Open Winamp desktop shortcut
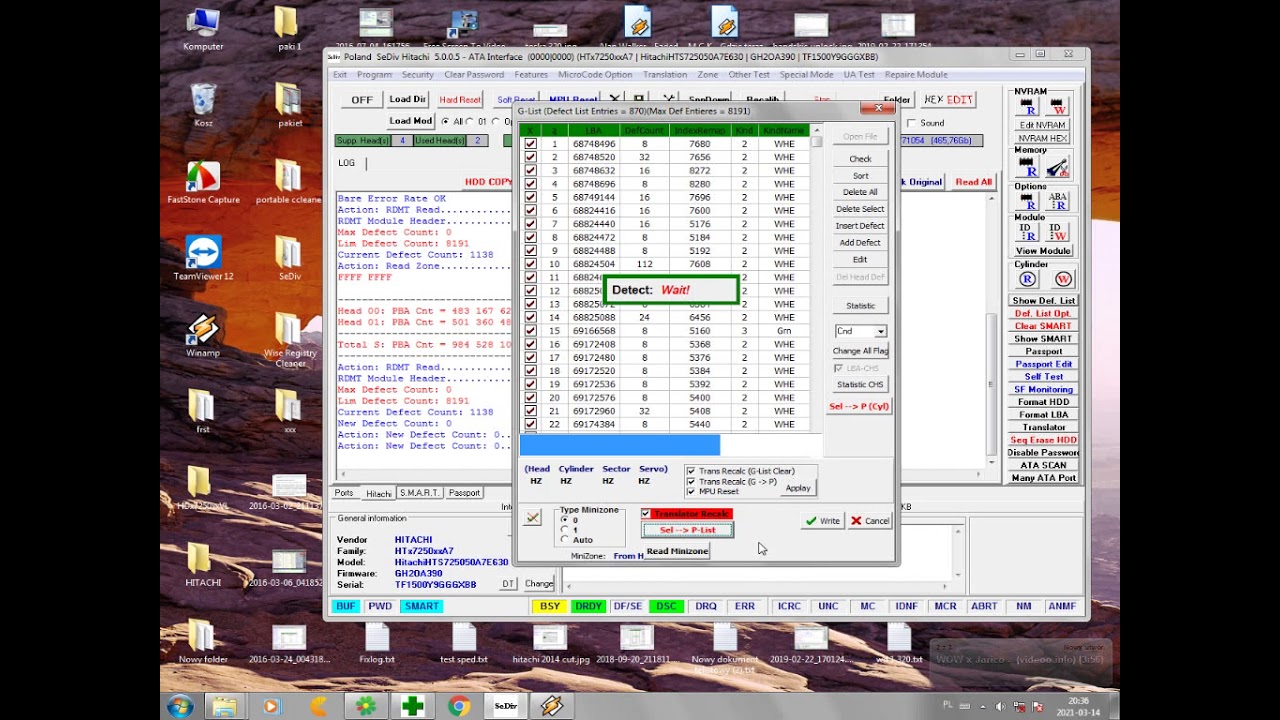 (x=203, y=335)
